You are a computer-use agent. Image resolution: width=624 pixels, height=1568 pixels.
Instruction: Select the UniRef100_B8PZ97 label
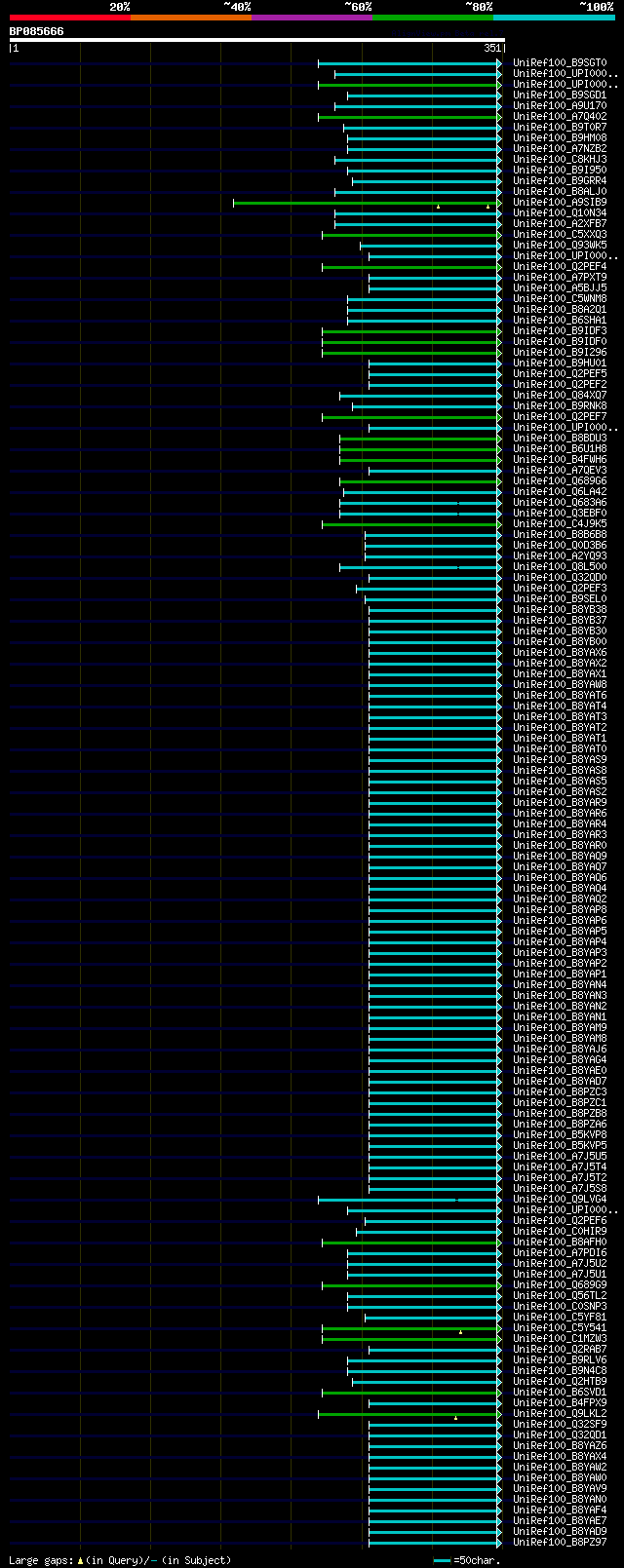560,1543
